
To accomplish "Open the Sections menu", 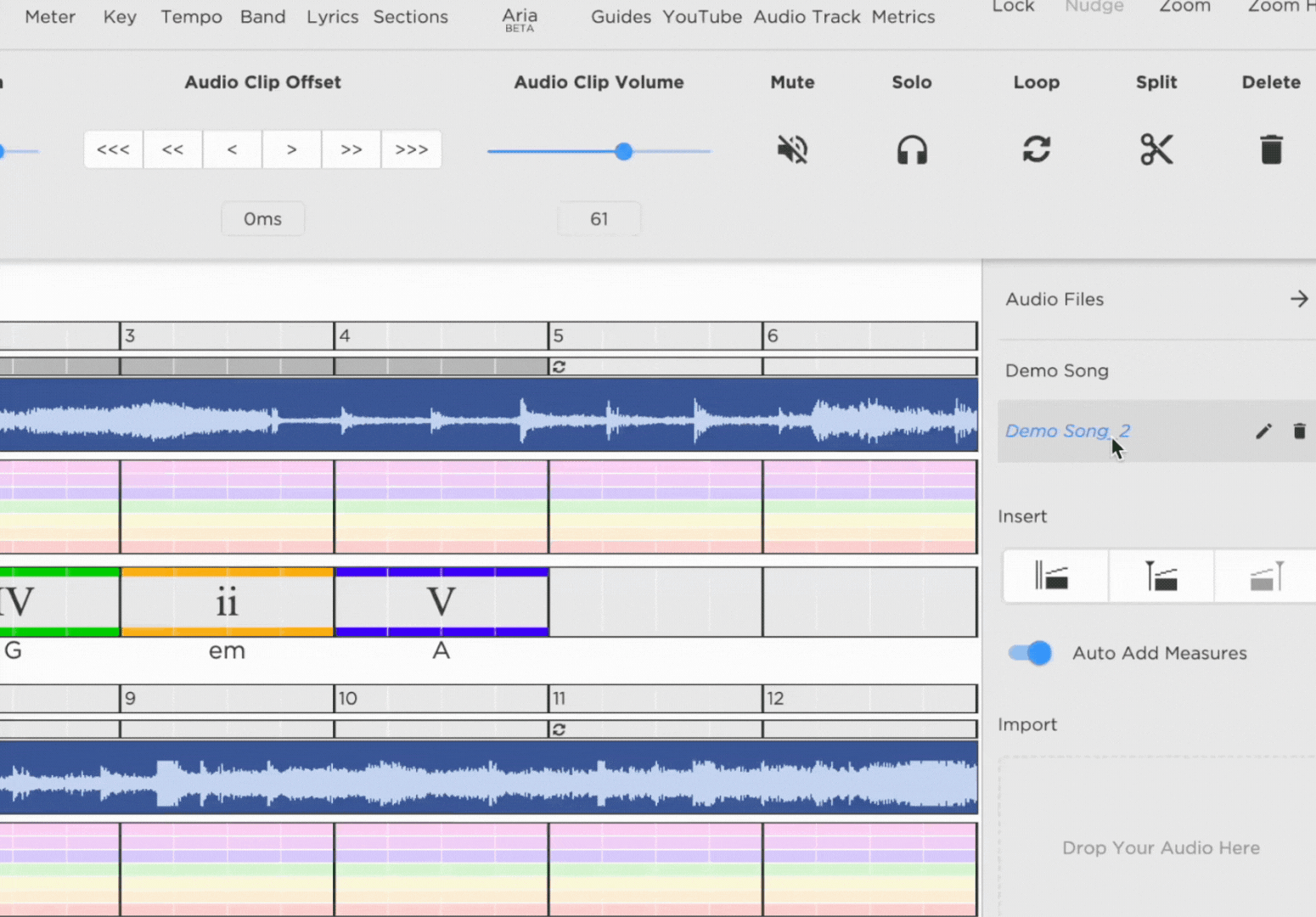I will click(x=410, y=17).
